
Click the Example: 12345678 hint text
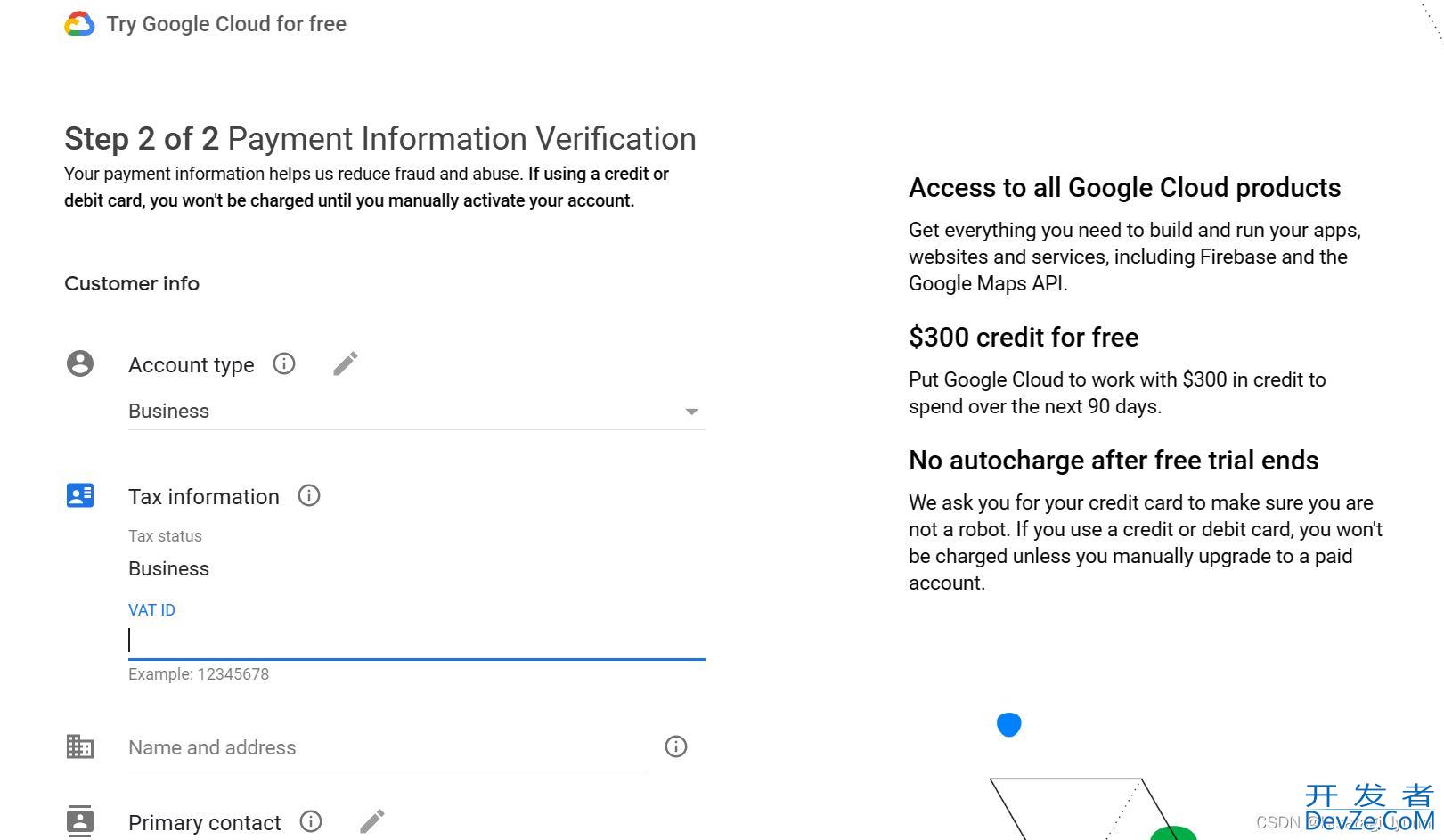199,674
